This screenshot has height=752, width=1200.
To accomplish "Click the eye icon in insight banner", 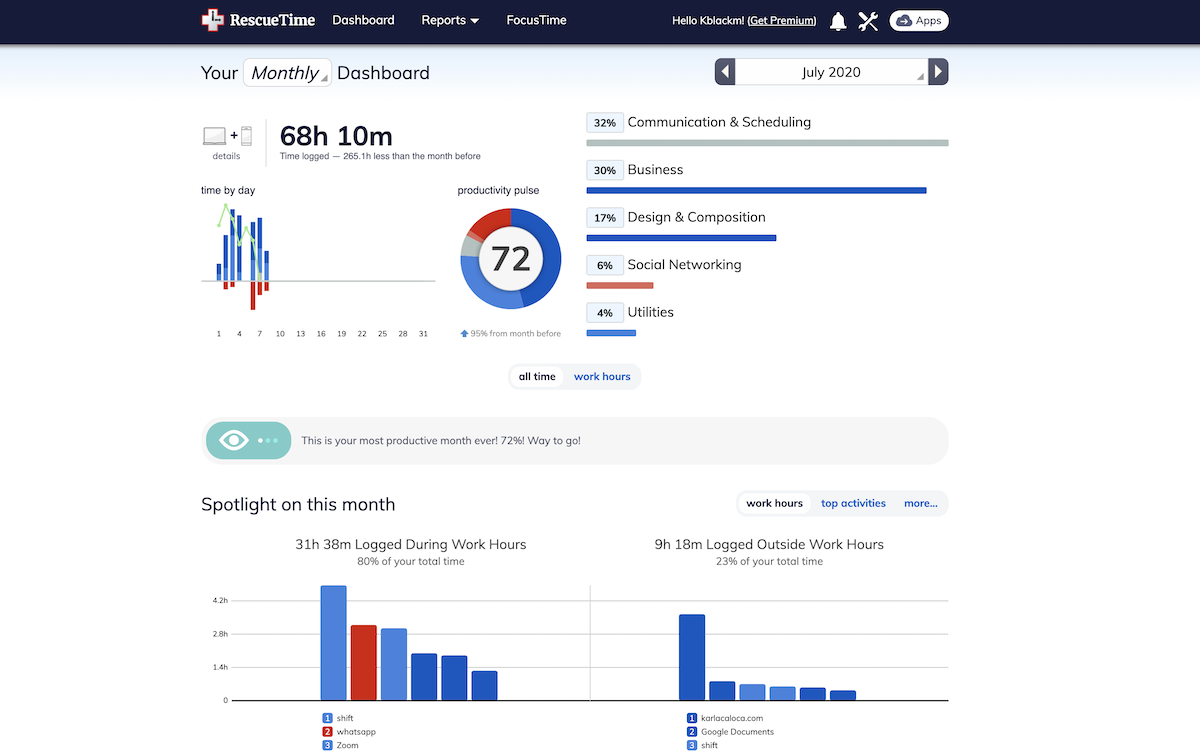I will pos(234,440).
